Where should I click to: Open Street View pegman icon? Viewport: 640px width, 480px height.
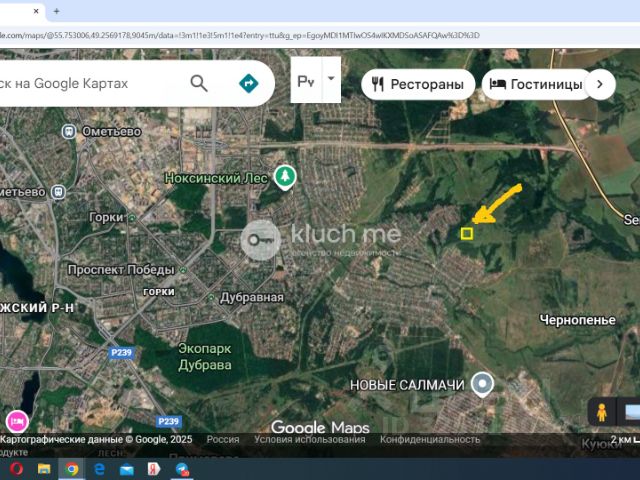click(x=602, y=412)
